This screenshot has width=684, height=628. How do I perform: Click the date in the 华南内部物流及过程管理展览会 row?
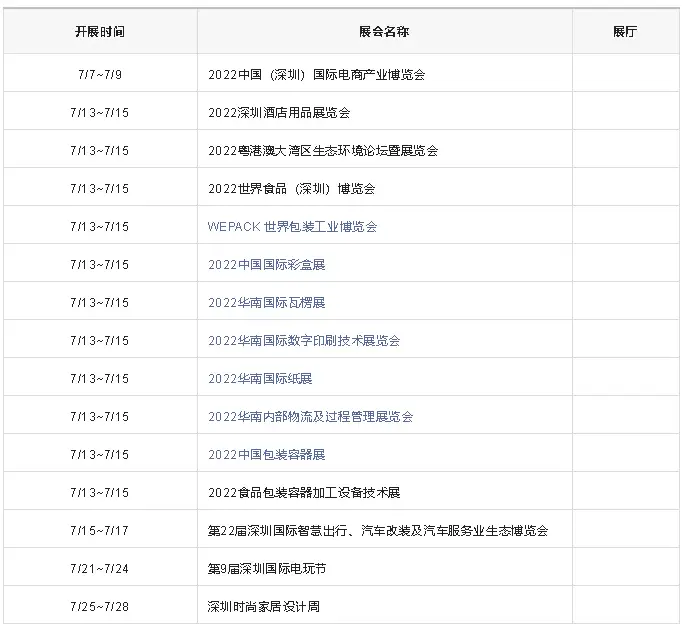coord(99,416)
